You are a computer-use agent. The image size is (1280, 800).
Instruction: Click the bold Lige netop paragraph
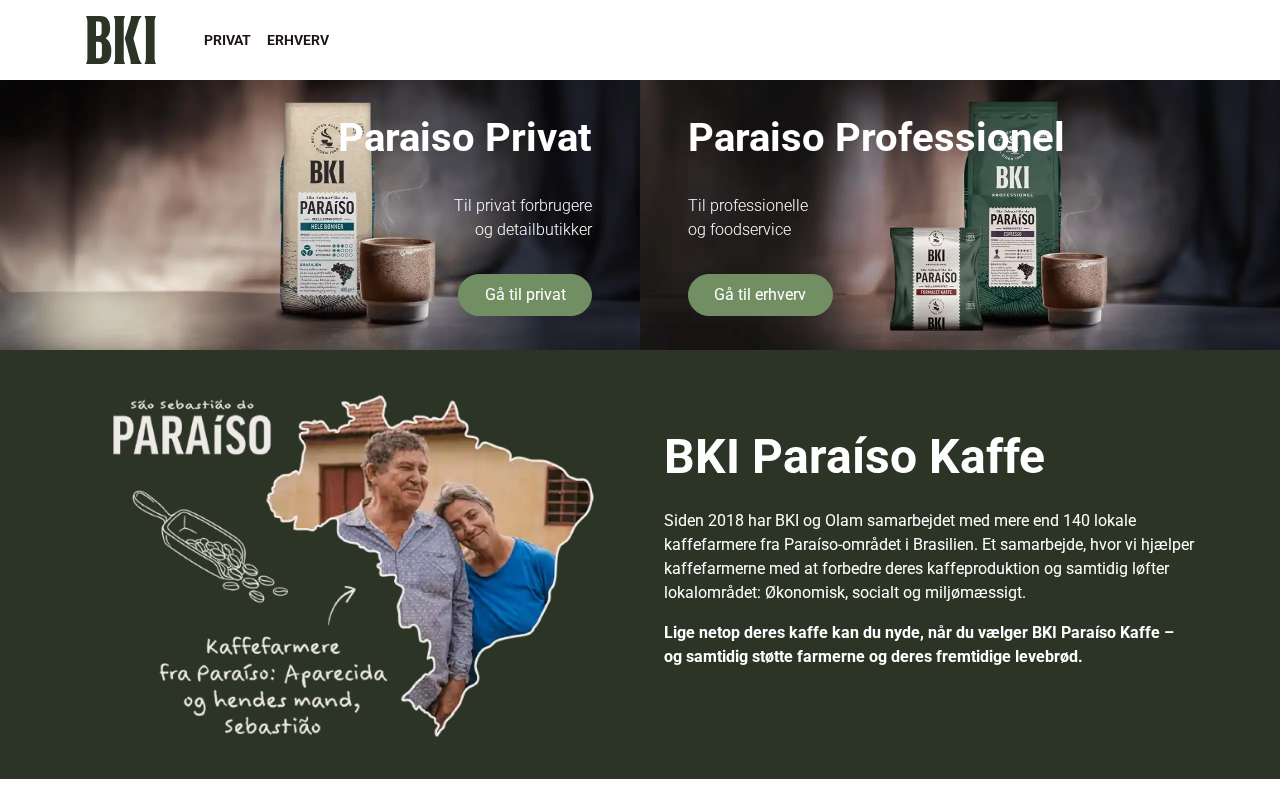(919, 644)
